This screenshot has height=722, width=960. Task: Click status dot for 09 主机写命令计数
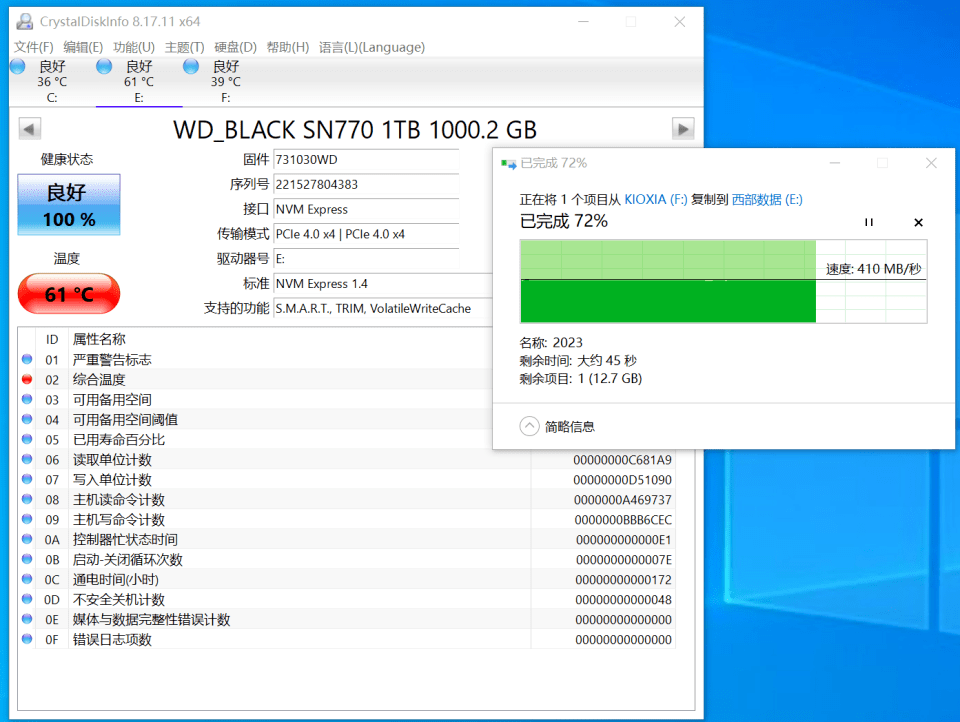27,519
